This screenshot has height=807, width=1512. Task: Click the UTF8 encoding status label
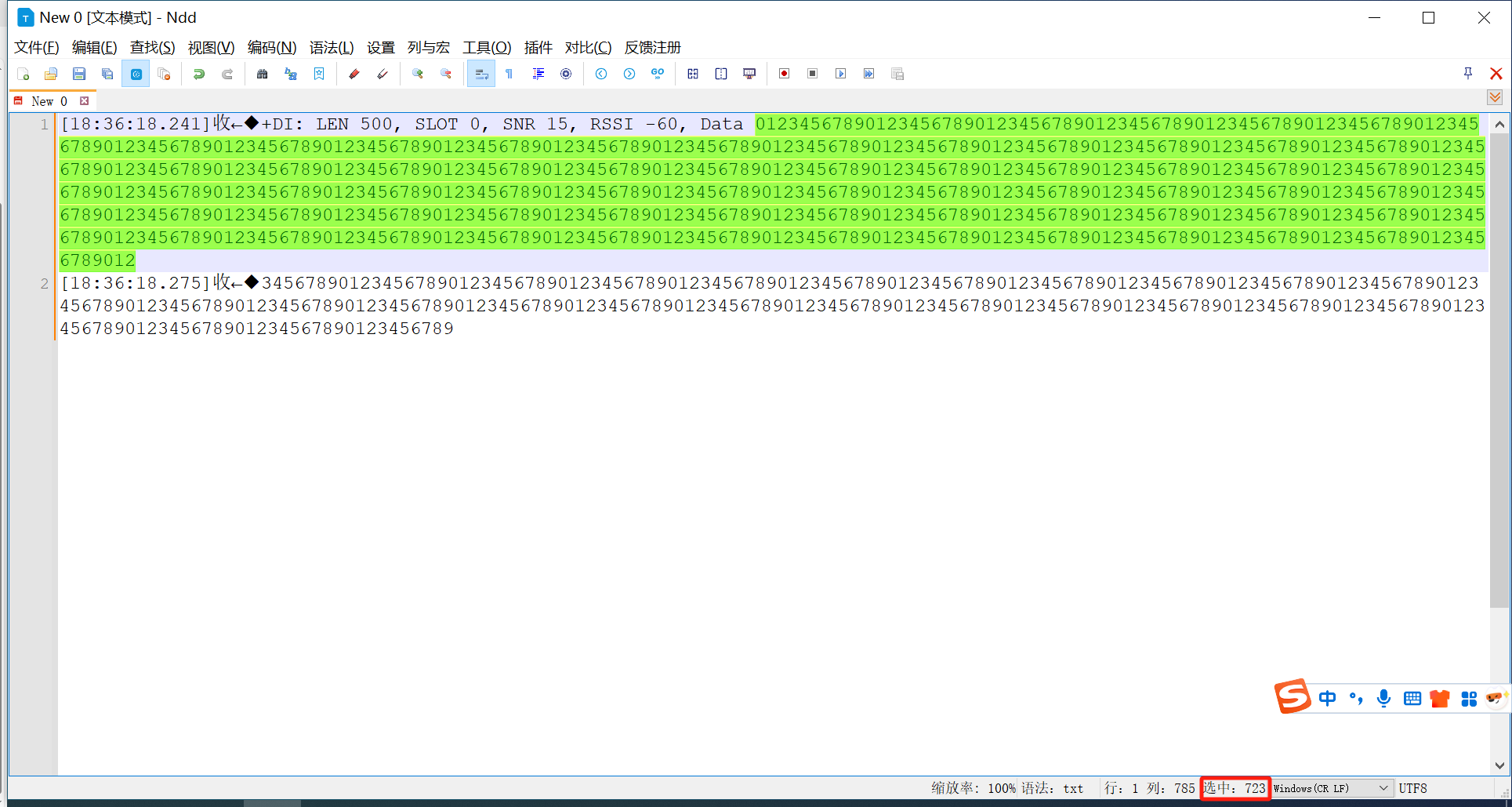coord(1413,788)
